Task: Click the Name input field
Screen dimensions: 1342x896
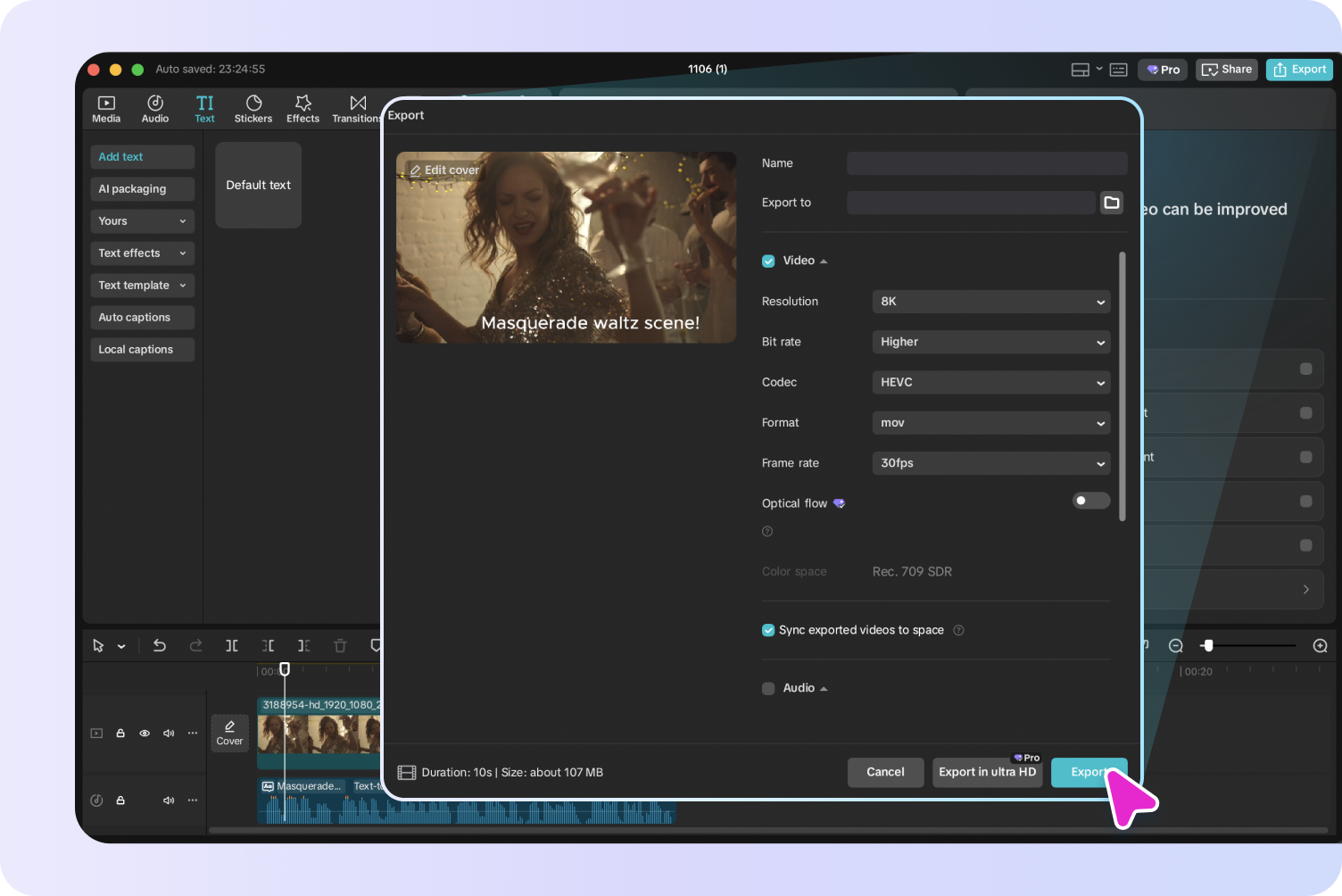Action: click(x=987, y=163)
